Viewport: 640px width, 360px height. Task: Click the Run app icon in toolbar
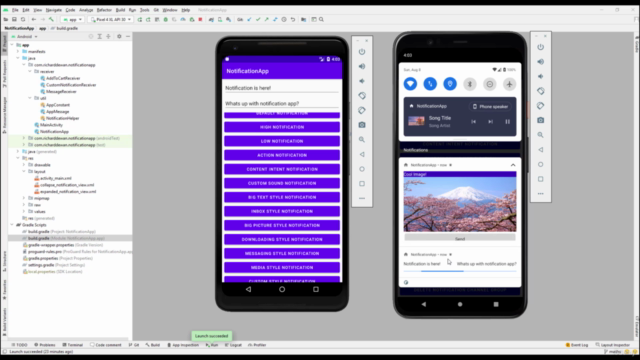(x=140, y=19)
